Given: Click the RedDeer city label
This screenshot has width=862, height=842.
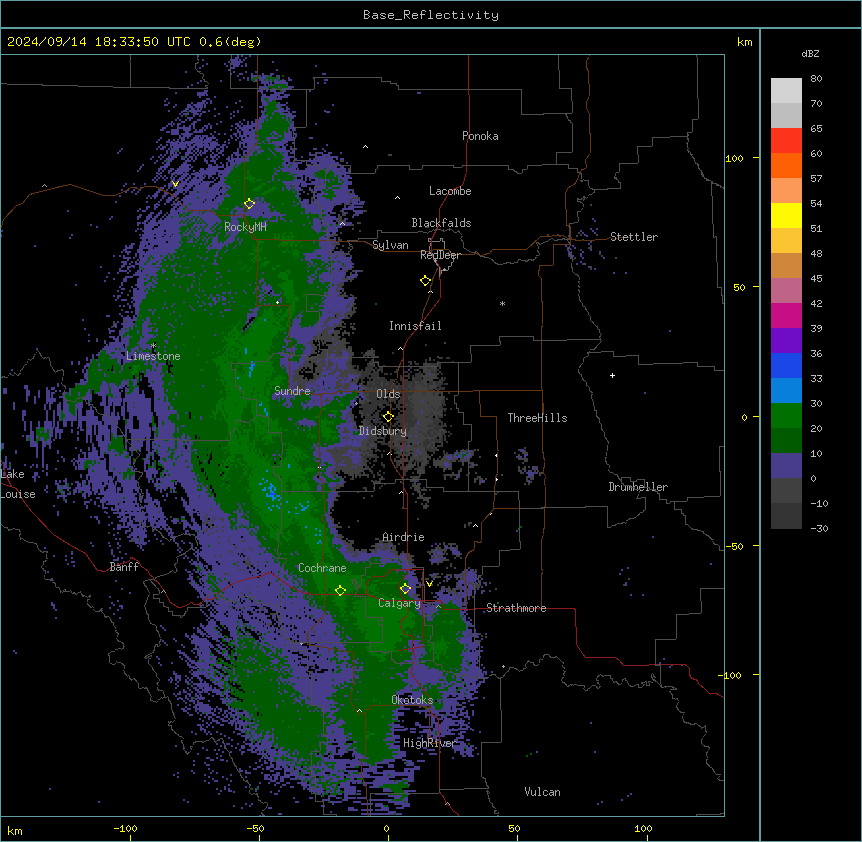Looking at the screenshot, I should (x=440, y=255).
